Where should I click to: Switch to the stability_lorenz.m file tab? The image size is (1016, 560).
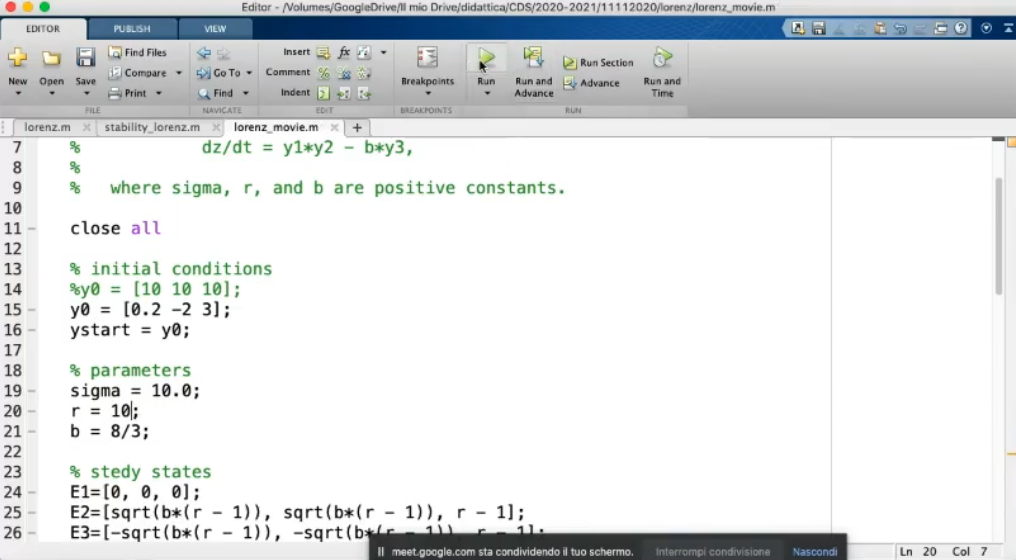click(x=152, y=128)
